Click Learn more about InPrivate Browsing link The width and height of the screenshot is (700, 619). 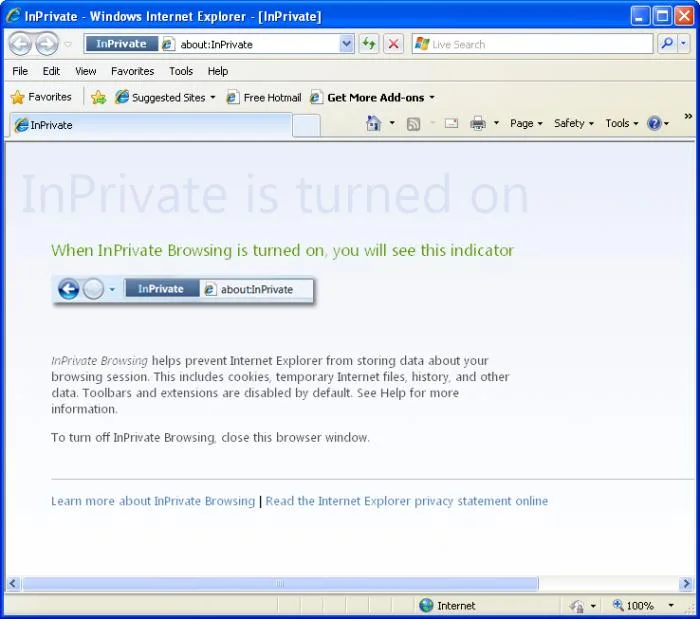153,501
